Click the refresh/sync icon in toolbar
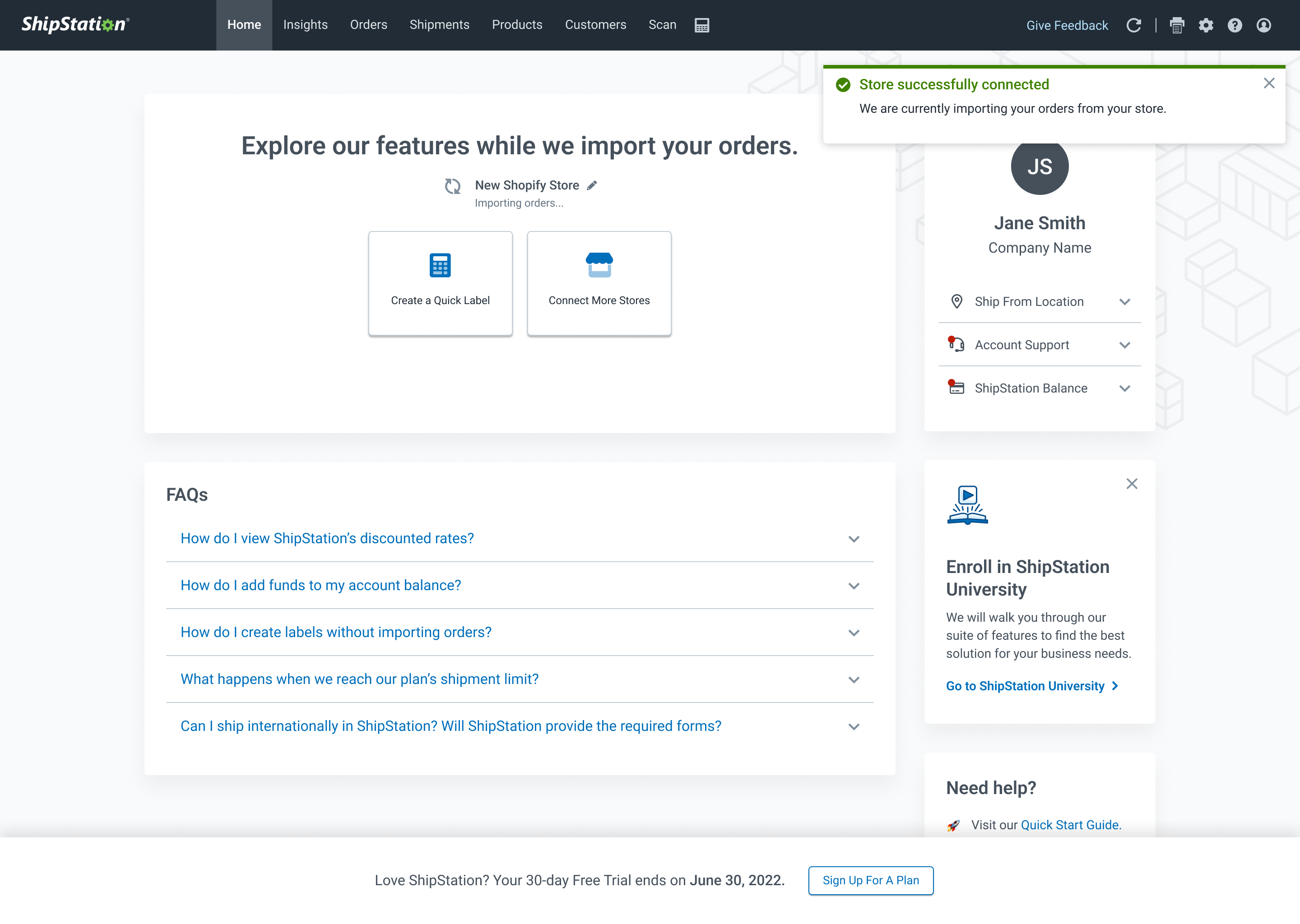Screen dimensions: 1300x924 1134,25
